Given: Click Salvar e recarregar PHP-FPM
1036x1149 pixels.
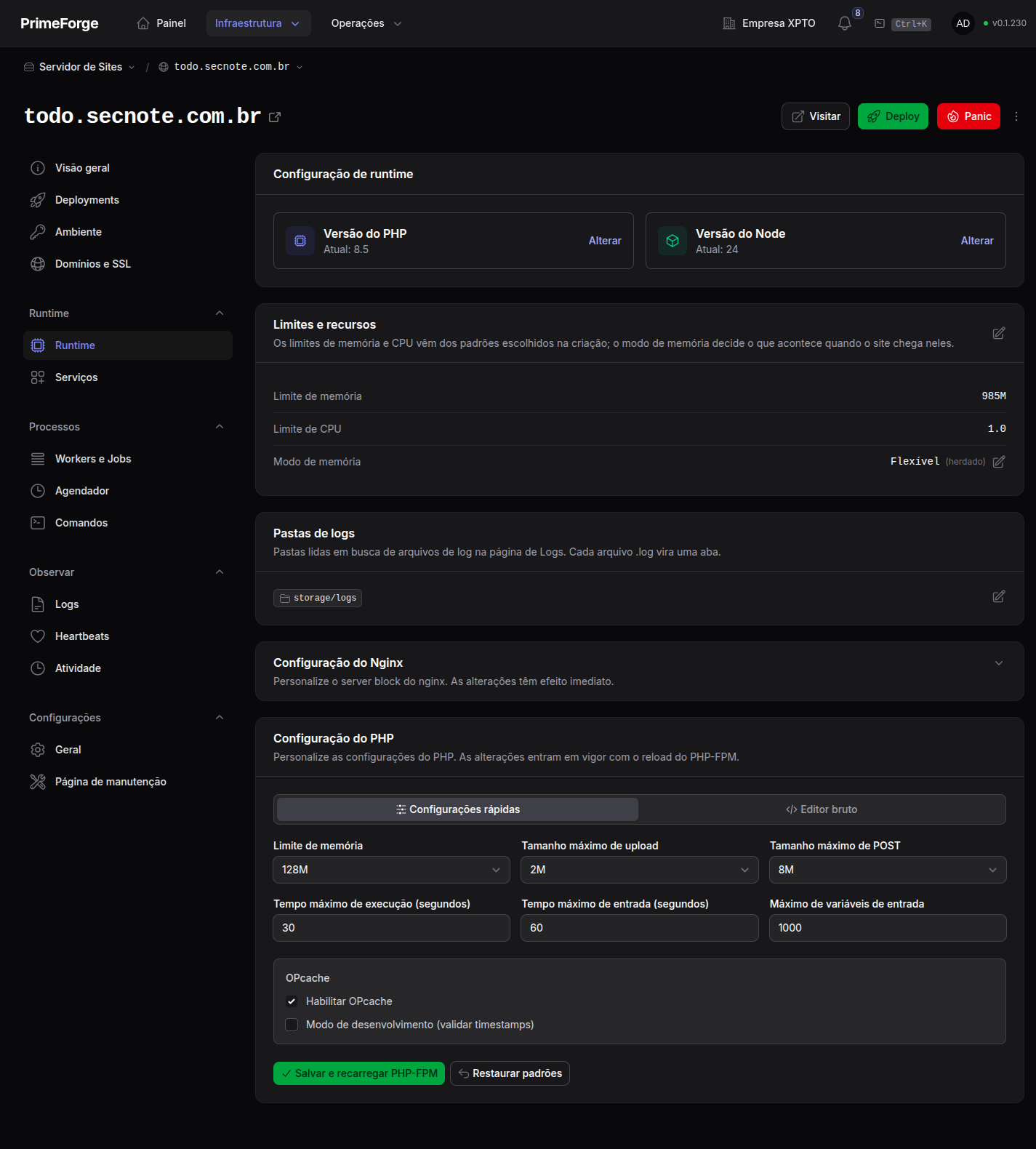Looking at the screenshot, I should point(359,1073).
